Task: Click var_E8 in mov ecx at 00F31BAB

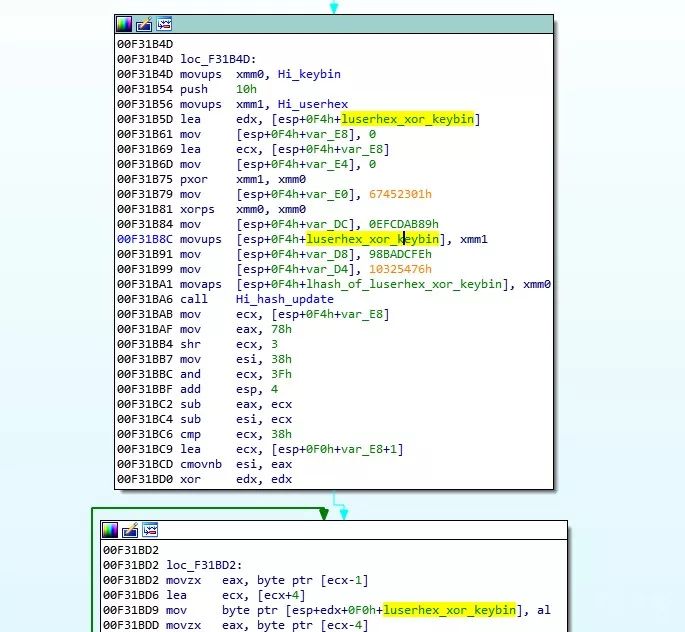Action: (362, 314)
